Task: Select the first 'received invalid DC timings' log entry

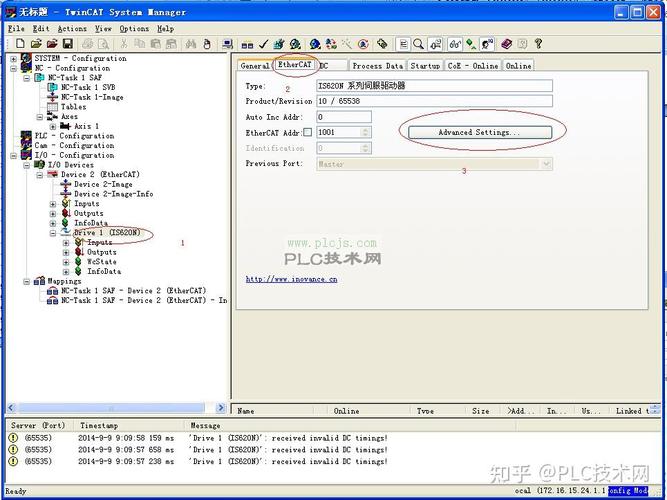Action: (x=288, y=438)
